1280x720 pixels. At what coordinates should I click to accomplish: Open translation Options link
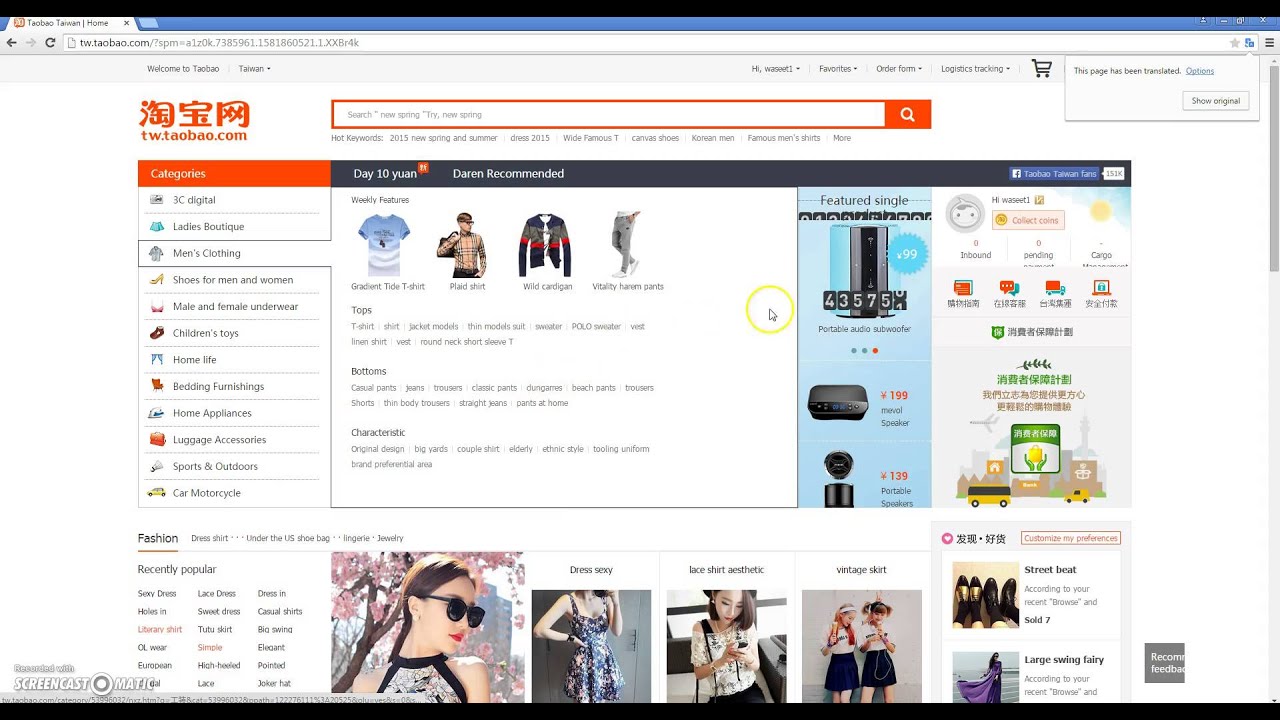point(1200,71)
